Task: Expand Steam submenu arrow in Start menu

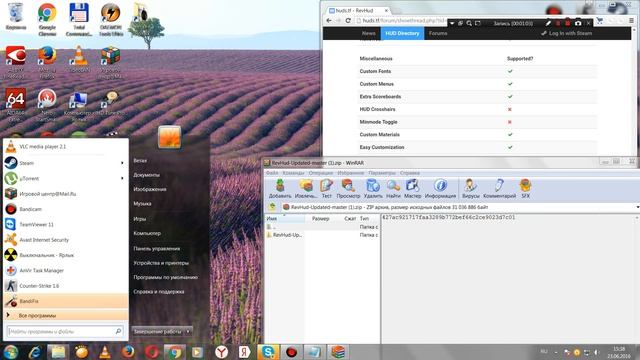Action: [122, 163]
